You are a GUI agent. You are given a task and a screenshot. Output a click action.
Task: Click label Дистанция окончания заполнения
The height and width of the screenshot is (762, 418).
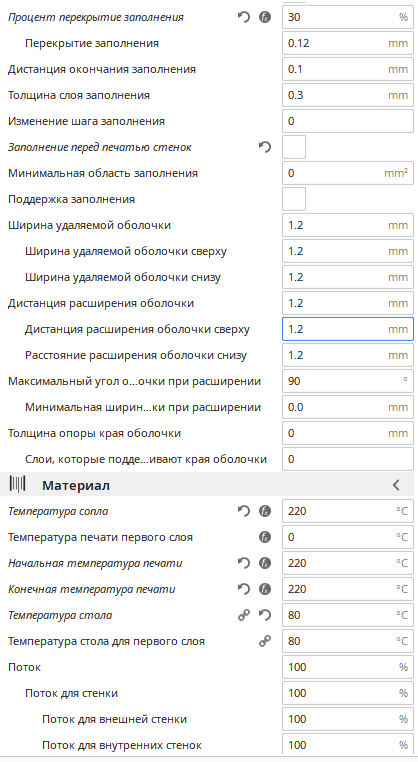point(102,69)
